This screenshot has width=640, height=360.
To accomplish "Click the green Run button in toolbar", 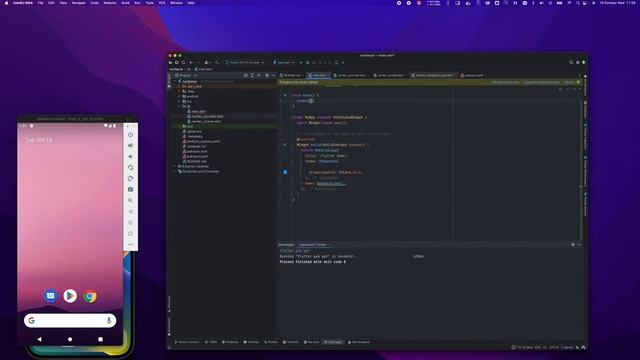I will coord(301,62).
